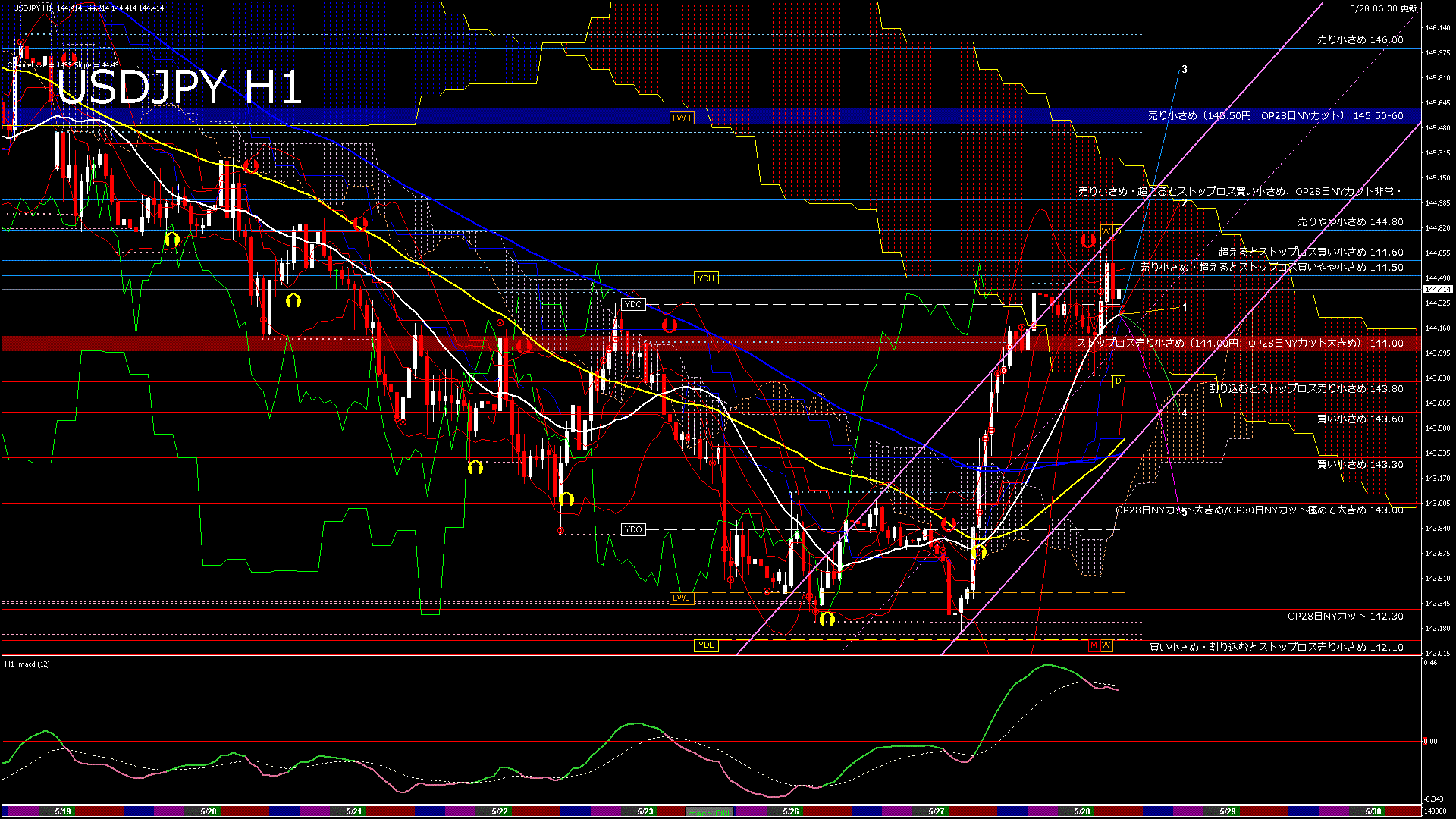Click the 売り小さめ 146.00 level text

(x=1360, y=39)
